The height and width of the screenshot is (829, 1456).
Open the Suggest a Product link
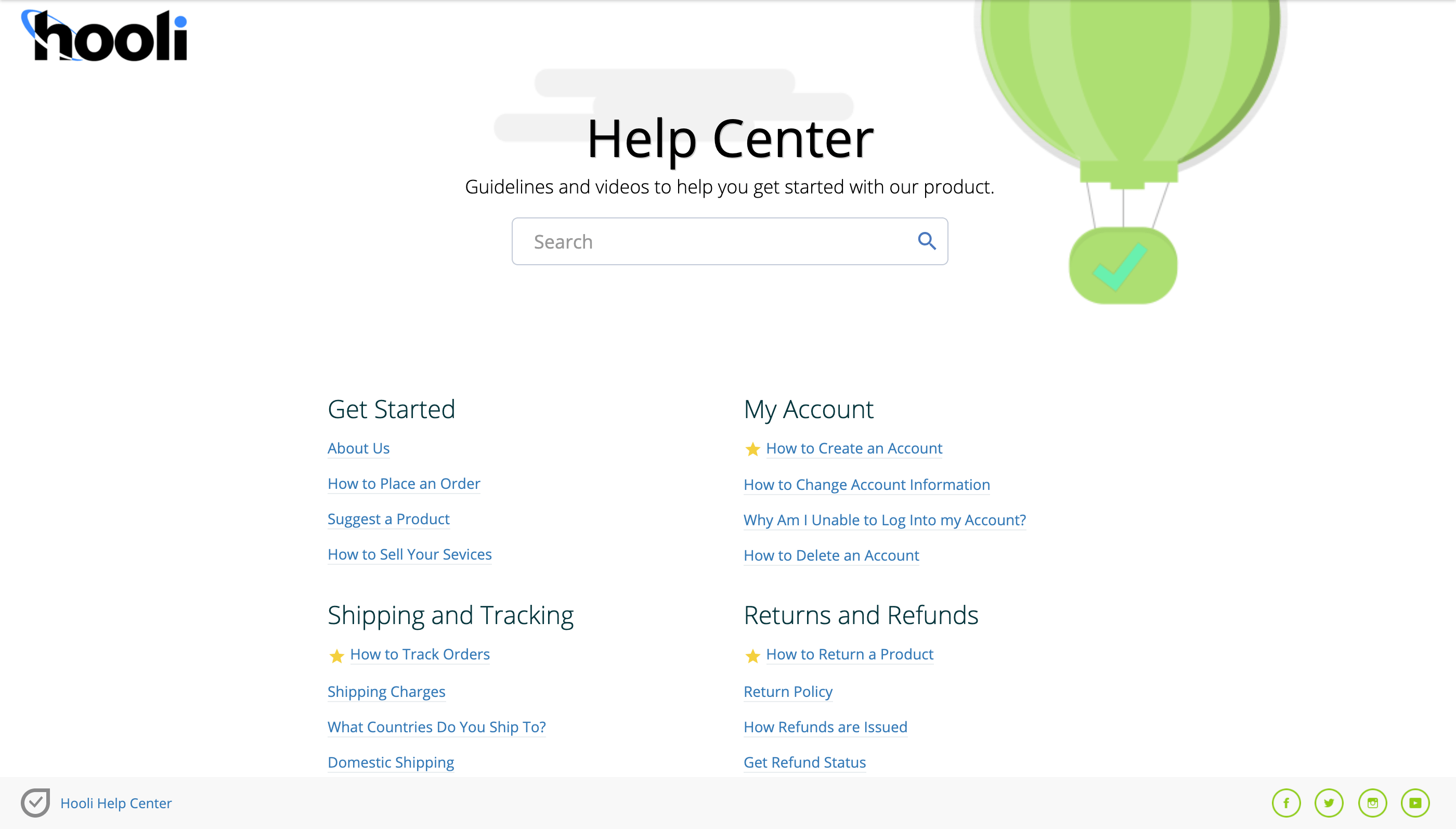coord(389,519)
